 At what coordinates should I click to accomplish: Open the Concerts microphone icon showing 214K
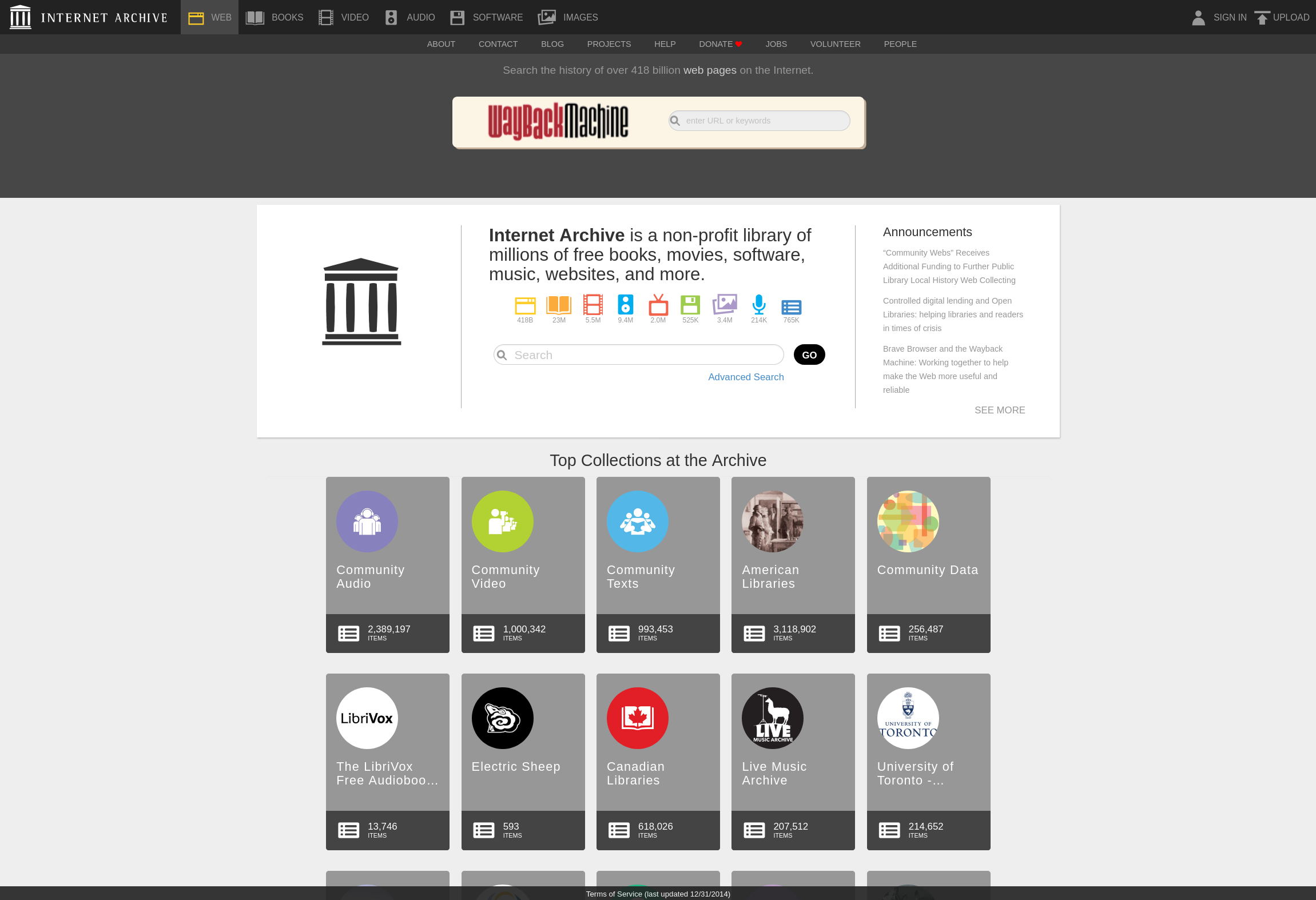point(758,306)
